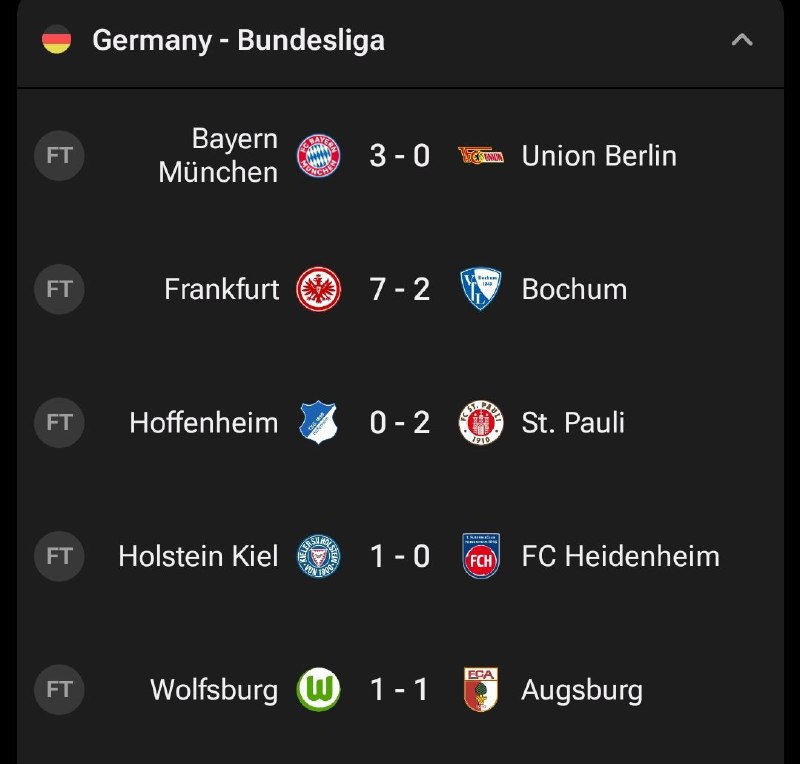Select the Eintracht Frankfurt eagle crest
The image size is (800, 764).
[x=318, y=289]
